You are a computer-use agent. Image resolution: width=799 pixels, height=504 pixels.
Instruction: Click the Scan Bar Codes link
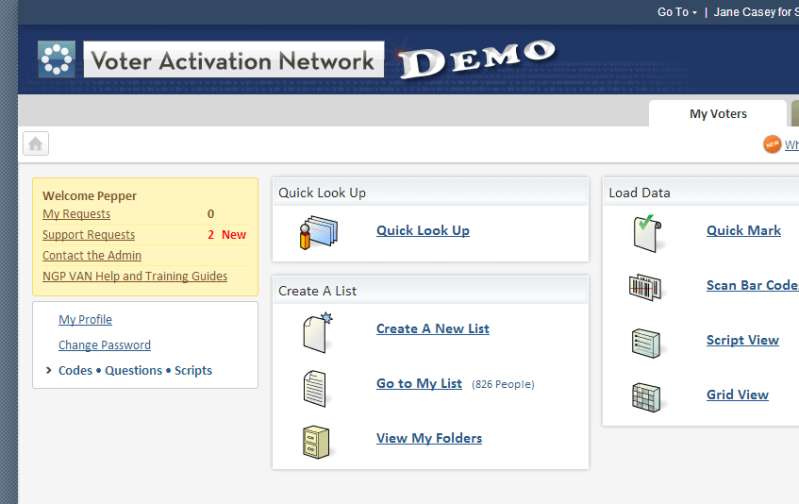[753, 285]
